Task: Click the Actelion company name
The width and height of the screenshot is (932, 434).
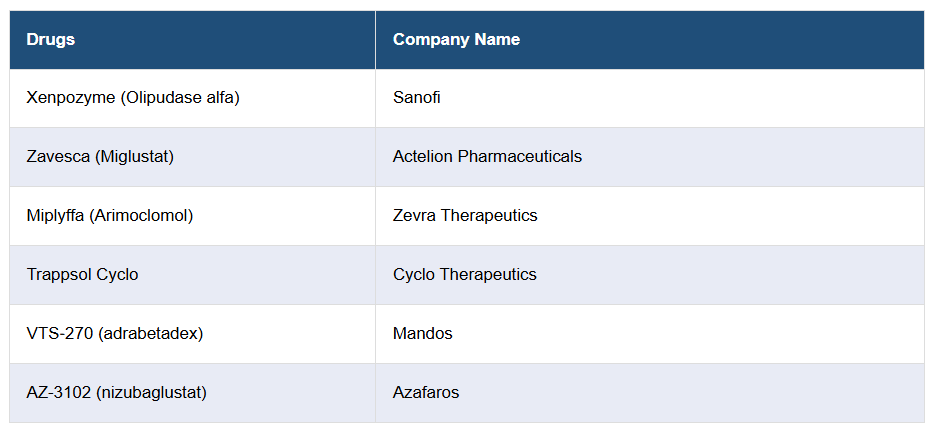Action: click(x=423, y=157)
